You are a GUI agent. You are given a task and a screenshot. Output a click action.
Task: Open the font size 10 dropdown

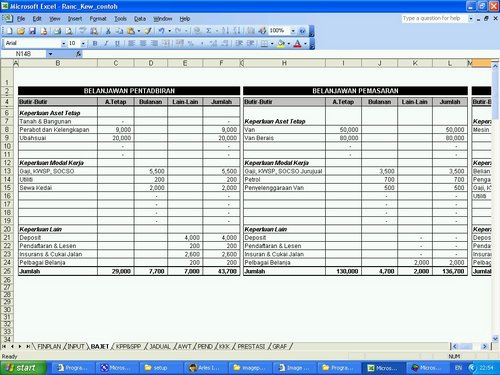83,43
